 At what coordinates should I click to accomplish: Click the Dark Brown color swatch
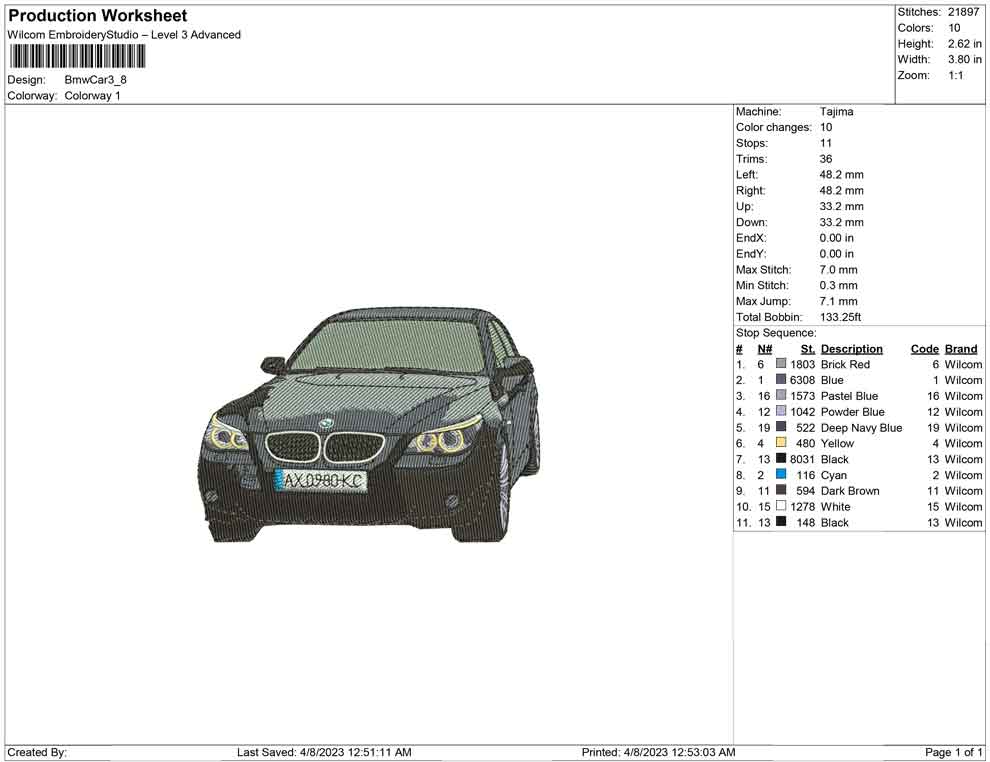(781, 490)
